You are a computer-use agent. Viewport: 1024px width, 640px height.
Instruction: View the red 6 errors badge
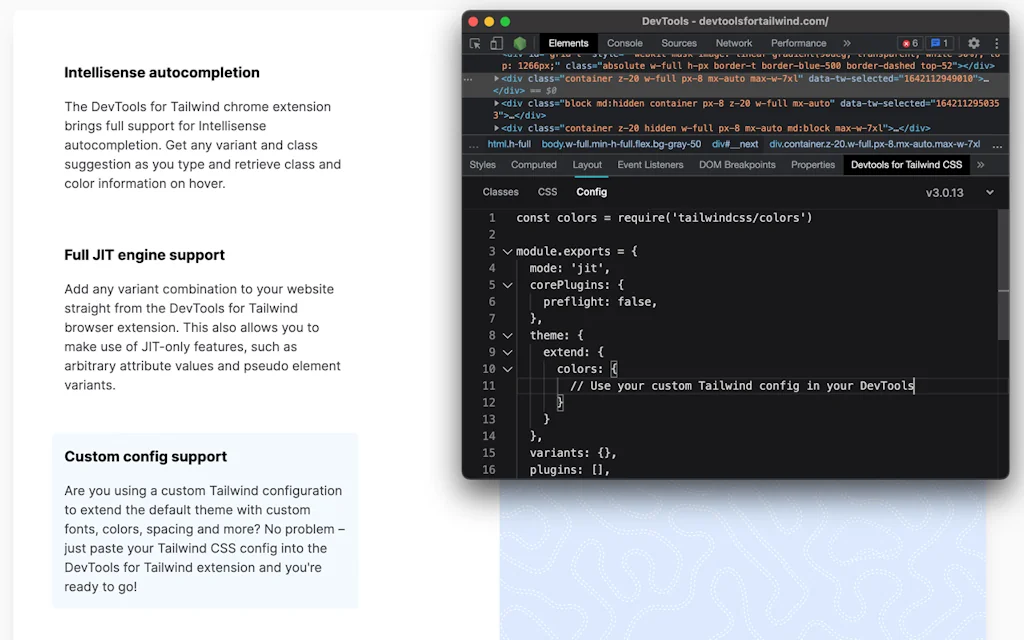pyautogui.click(x=911, y=43)
